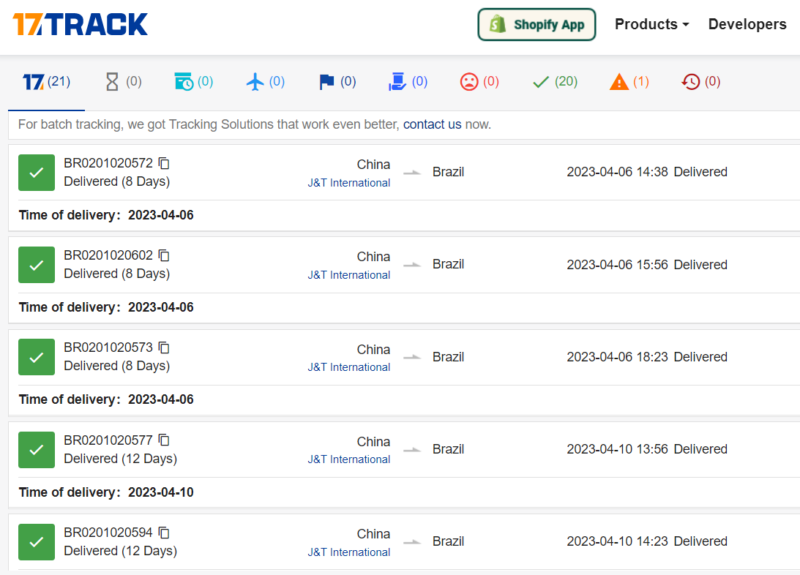The image size is (800, 575).
Task: Select the clock Expired (0) tab
Action: [x=701, y=82]
